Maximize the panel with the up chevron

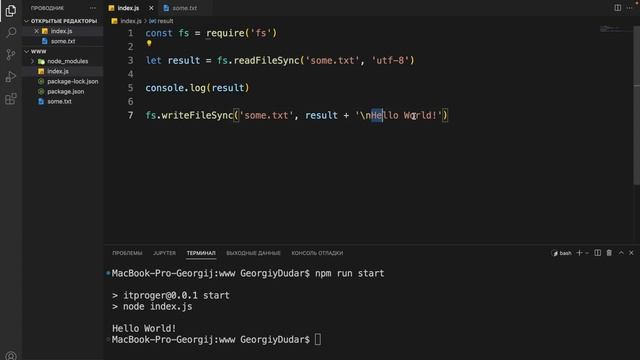coord(621,253)
